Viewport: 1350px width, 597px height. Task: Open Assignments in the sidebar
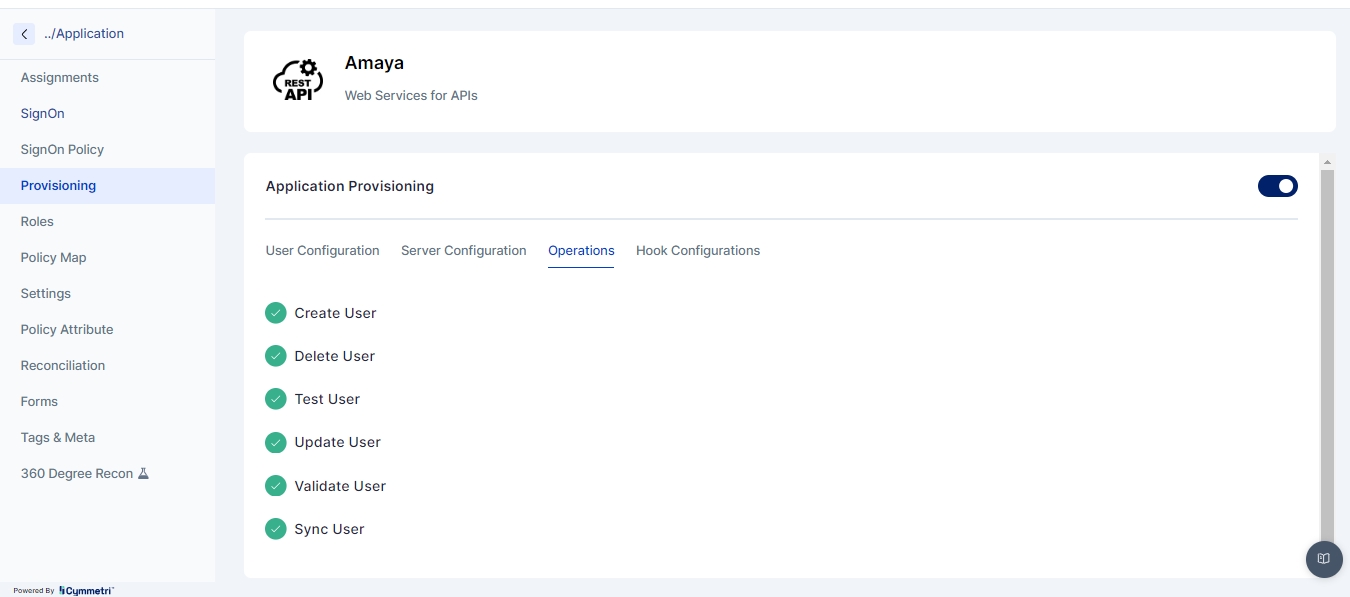pyautogui.click(x=60, y=78)
